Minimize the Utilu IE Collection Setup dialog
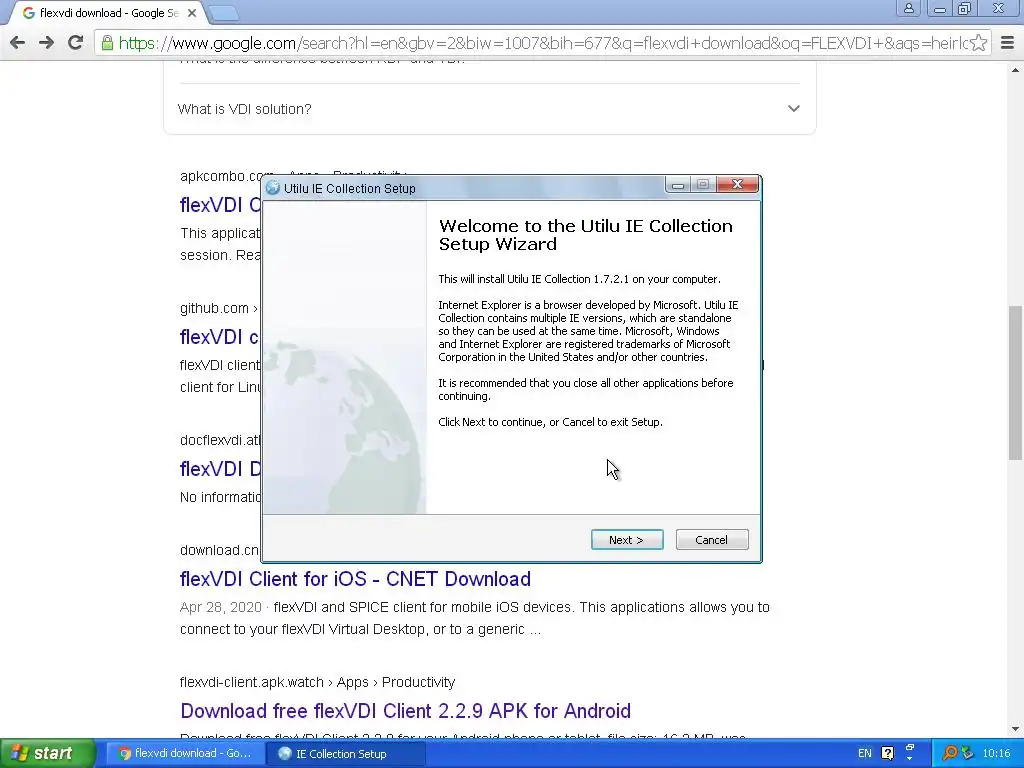The height and width of the screenshot is (768, 1024). (x=678, y=185)
